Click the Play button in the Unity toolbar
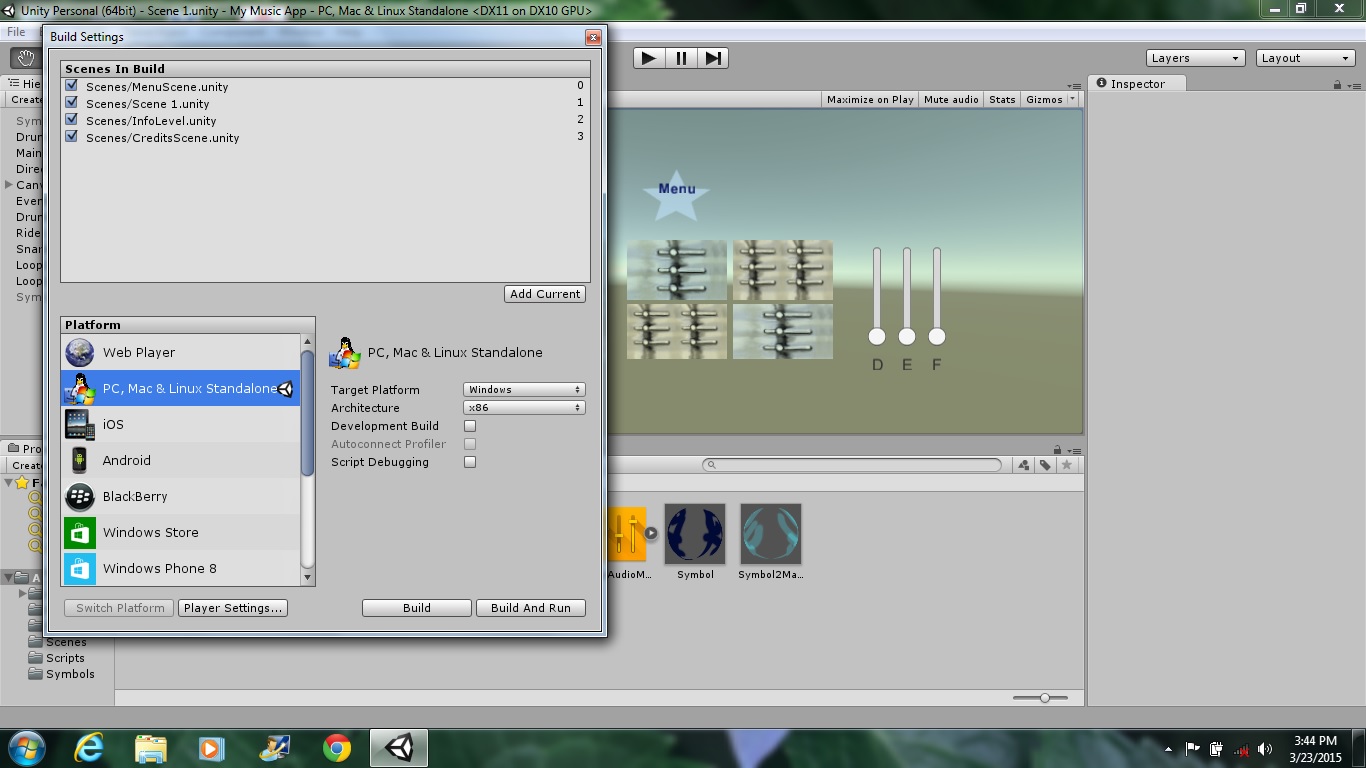This screenshot has width=1366, height=768. coord(649,58)
